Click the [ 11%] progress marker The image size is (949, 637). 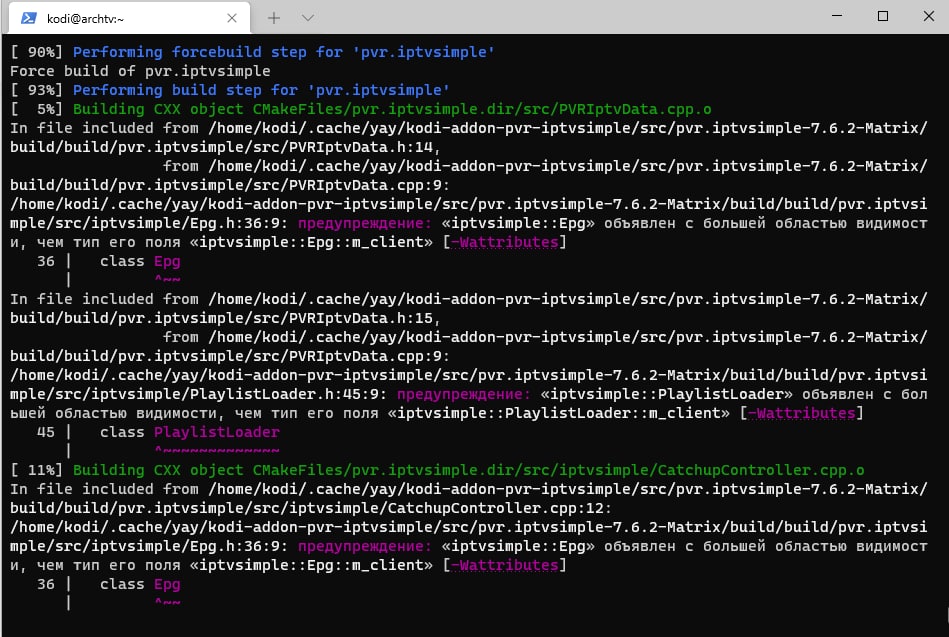click(x=36, y=470)
